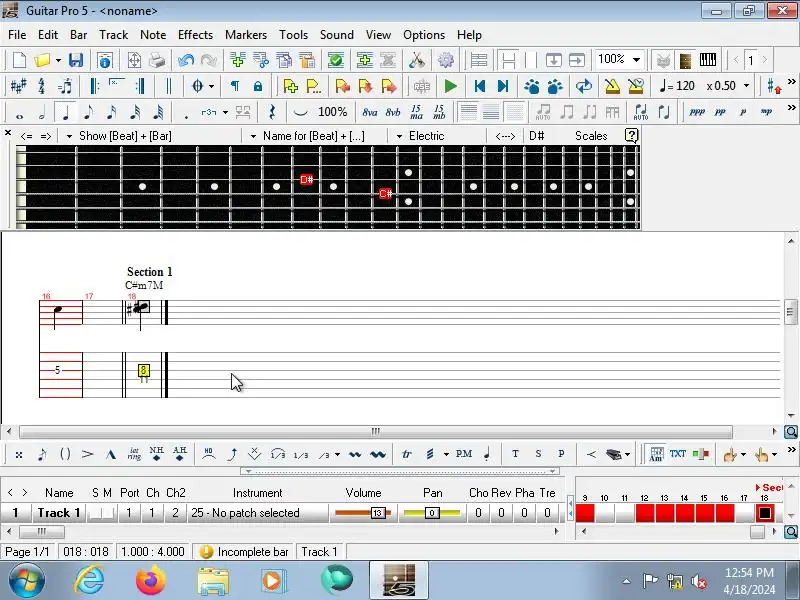Toggle palm mute P.M. effect

pyautogui.click(x=463, y=454)
